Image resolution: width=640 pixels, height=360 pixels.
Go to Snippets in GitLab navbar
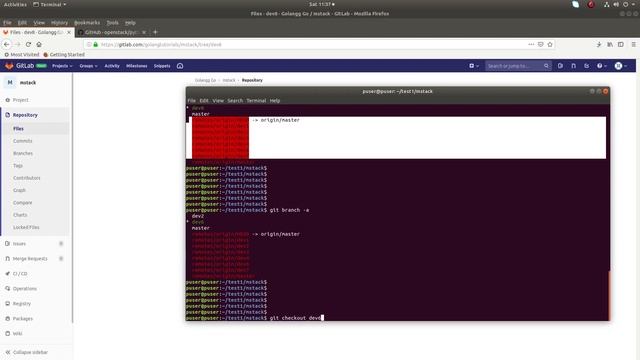pos(162,66)
